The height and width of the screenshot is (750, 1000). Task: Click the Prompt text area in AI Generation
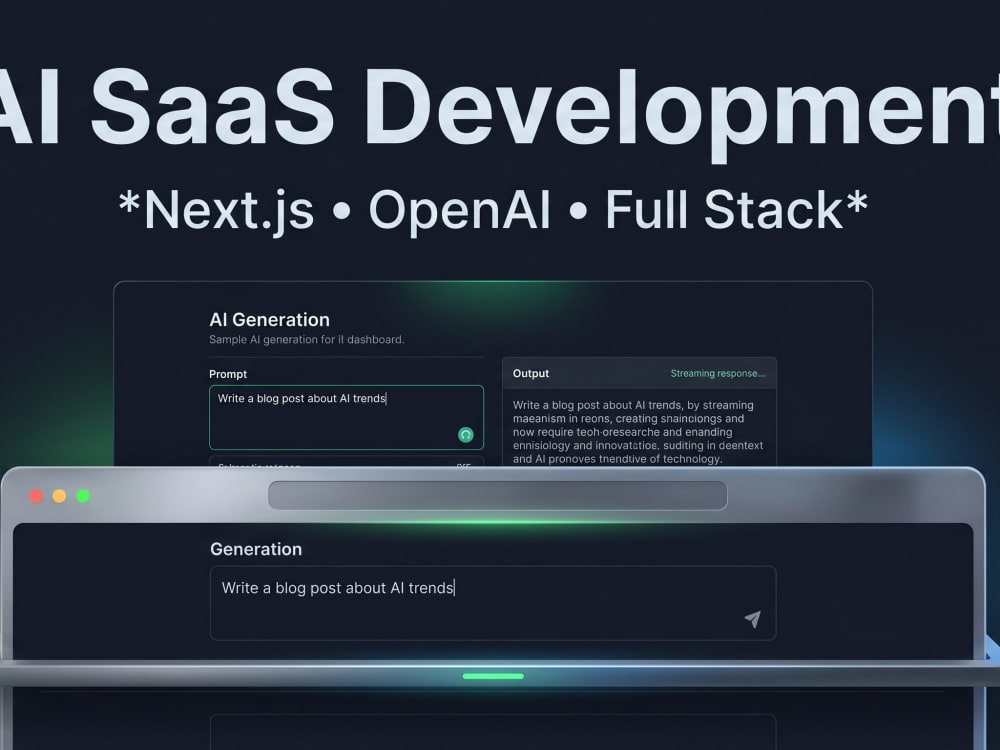(x=346, y=417)
